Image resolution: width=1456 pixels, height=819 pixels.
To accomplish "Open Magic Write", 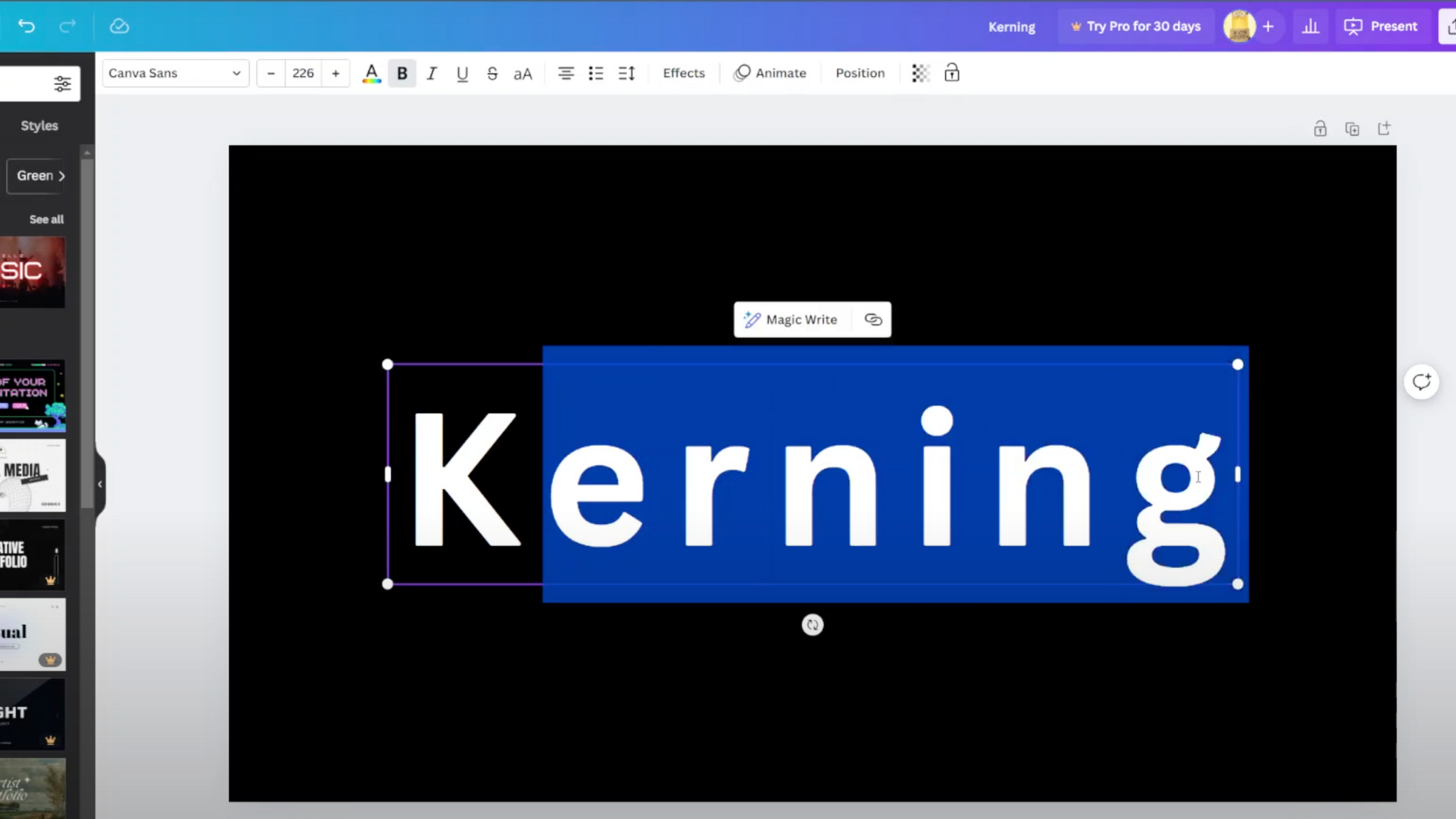I will 791,320.
